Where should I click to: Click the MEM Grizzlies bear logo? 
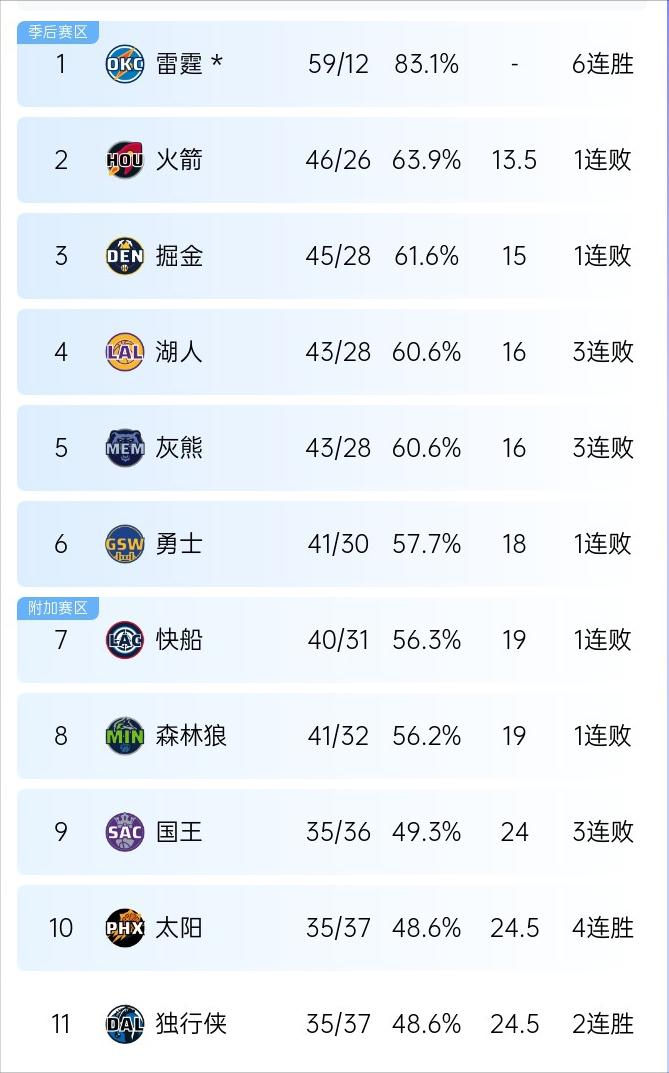(x=125, y=448)
